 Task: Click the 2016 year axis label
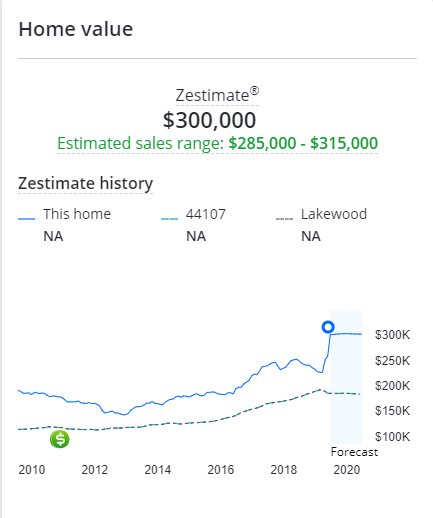(x=221, y=470)
